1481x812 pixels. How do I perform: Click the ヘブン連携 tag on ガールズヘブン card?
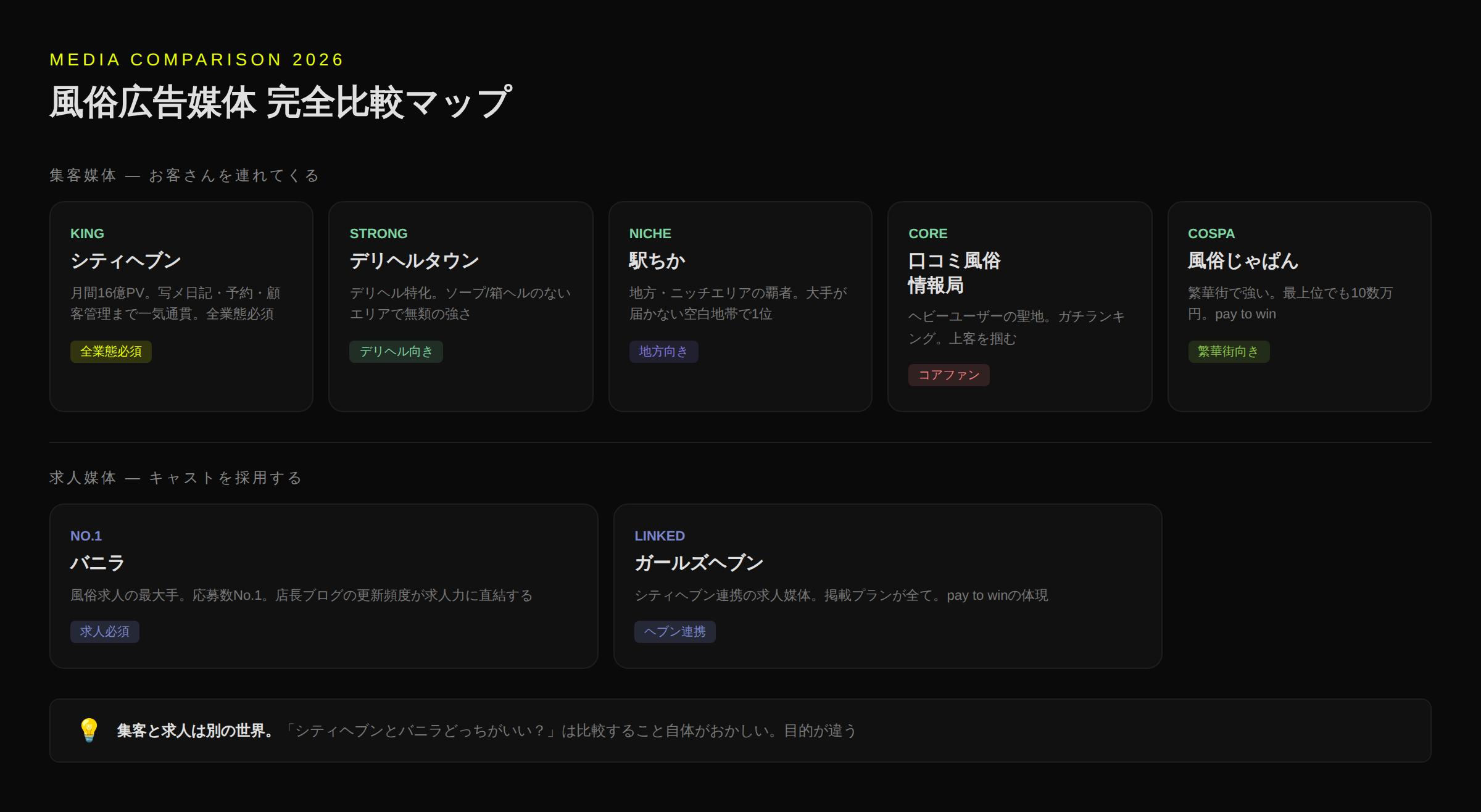pos(674,631)
